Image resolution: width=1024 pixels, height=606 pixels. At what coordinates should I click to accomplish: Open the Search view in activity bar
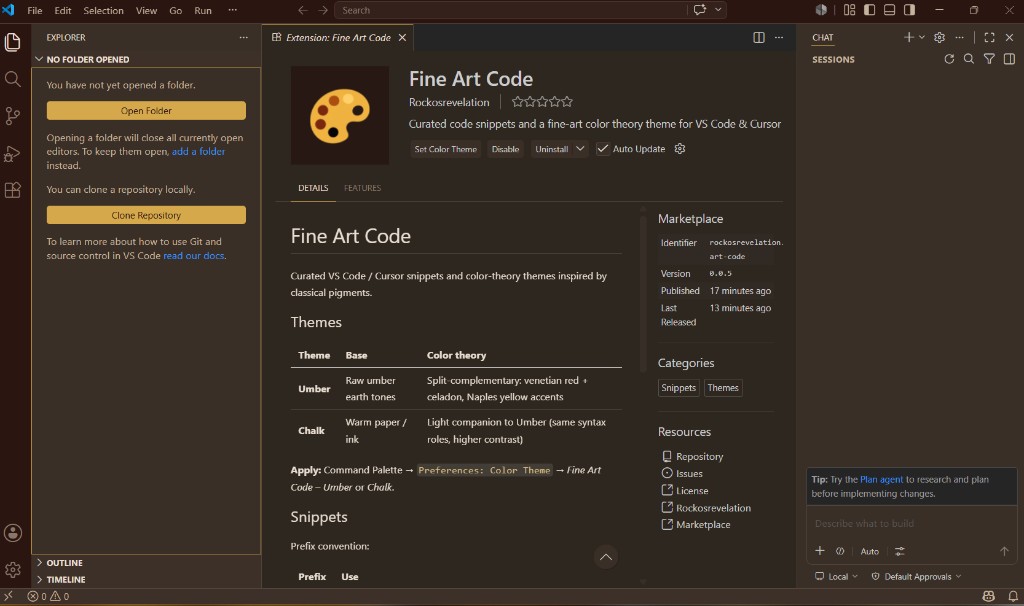(x=12, y=80)
